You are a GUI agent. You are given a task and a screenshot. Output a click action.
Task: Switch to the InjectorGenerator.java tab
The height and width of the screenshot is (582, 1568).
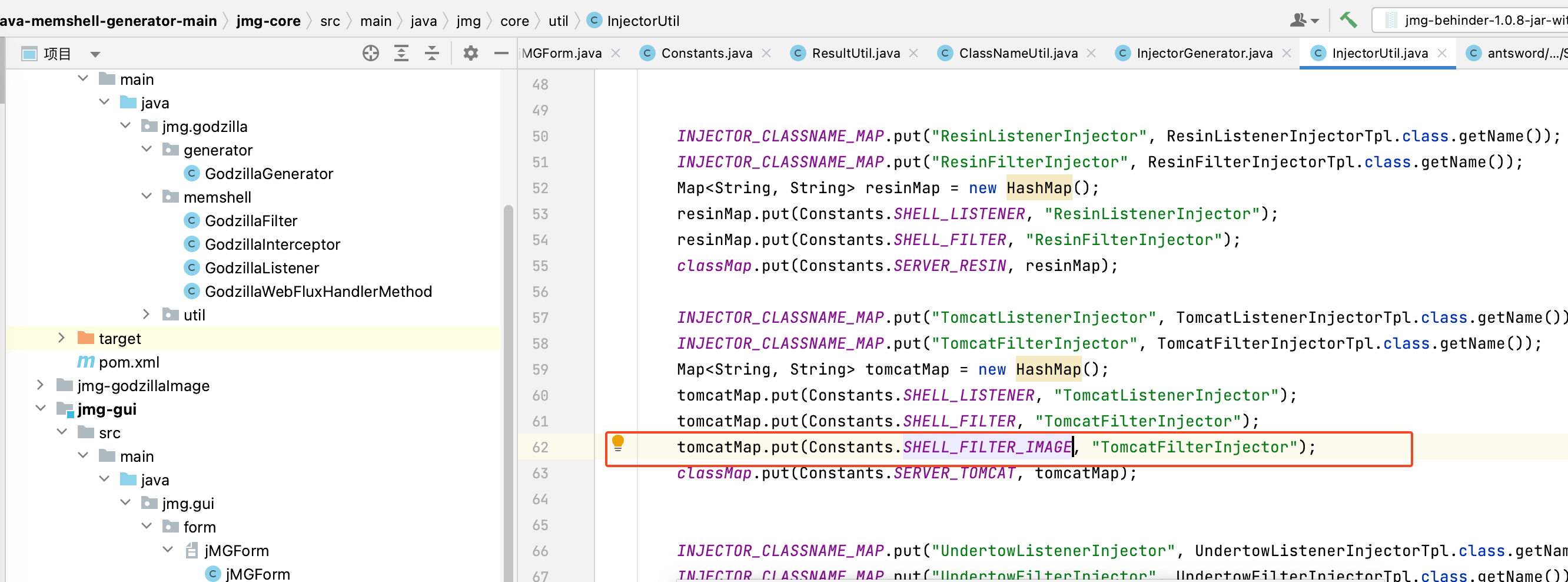[1204, 53]
